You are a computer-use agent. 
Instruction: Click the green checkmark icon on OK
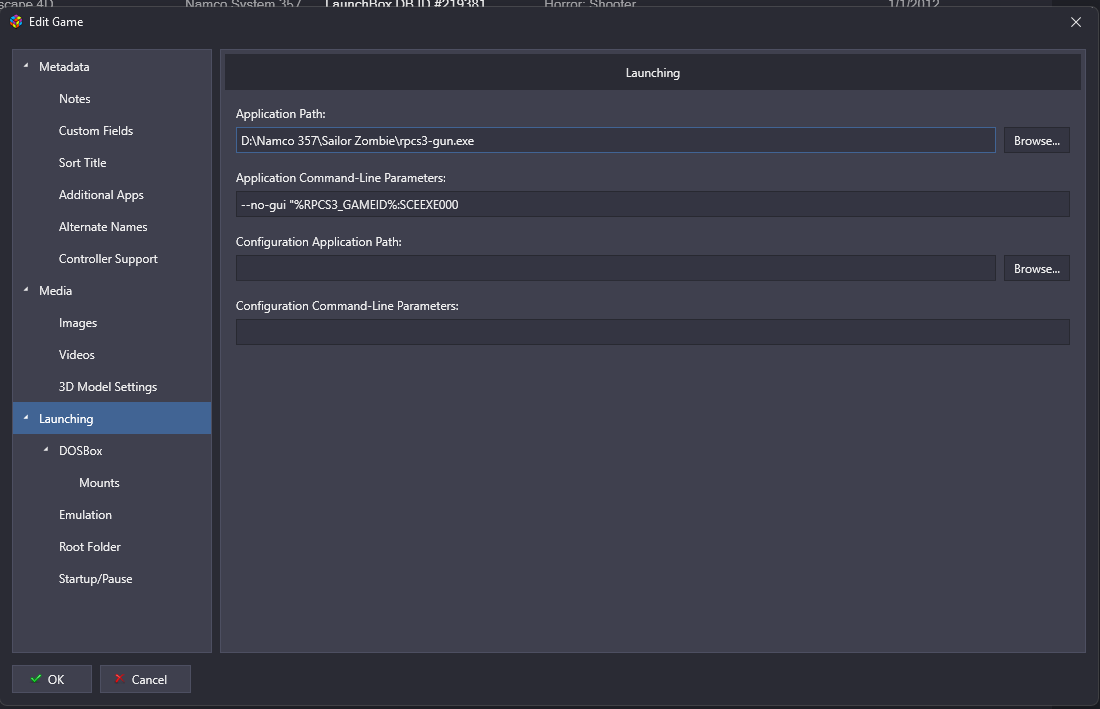[x=36, y=679]
